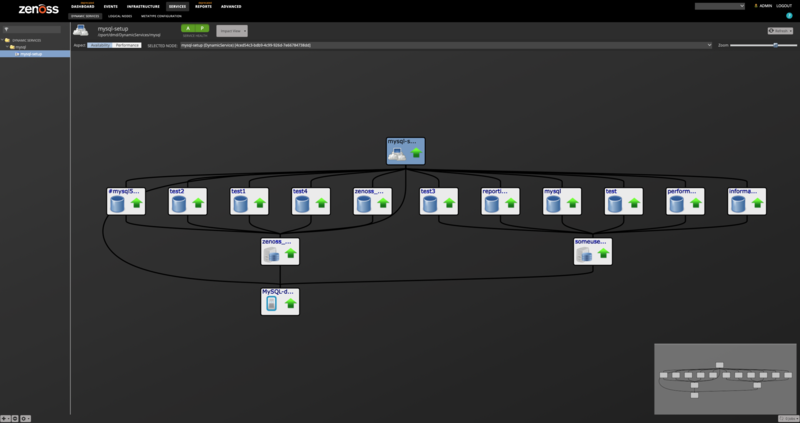Click the Zenoss logo
This screenshot has width=800, height=423.
point(39,9)
